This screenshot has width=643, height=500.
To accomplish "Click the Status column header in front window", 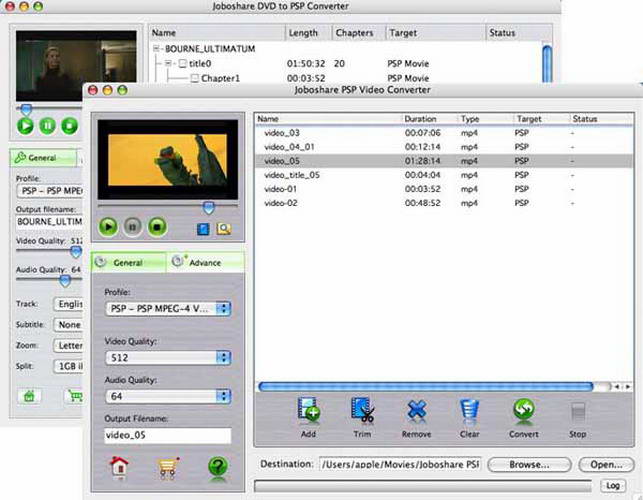I will coord(601,119).
